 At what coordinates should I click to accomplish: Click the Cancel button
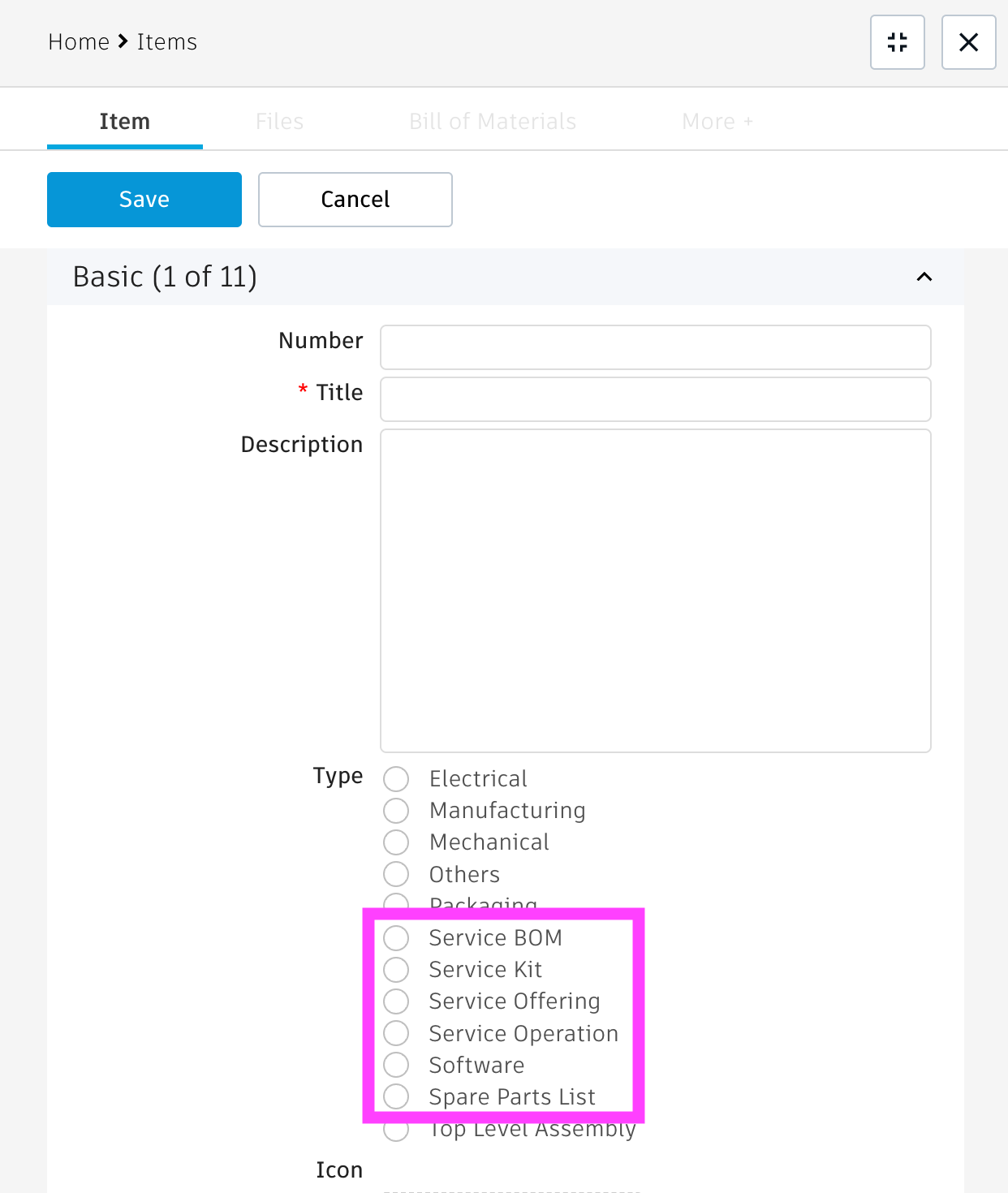click(355, 200)
